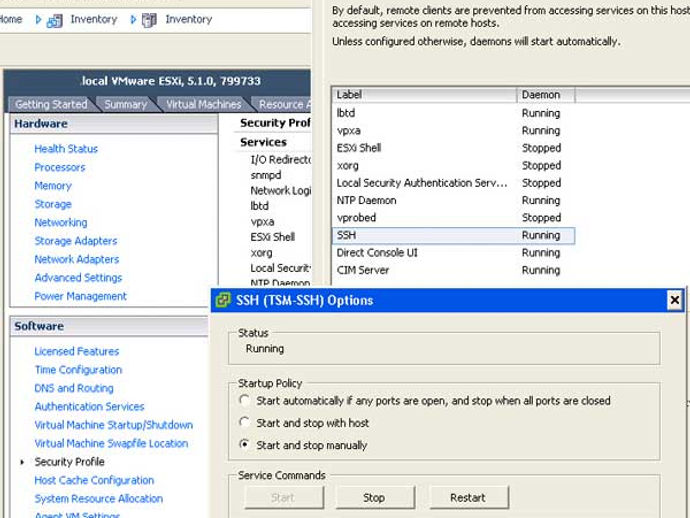The image size is (690, 518).
Task: Click the Stop service button
Action: tap(374, 497)
